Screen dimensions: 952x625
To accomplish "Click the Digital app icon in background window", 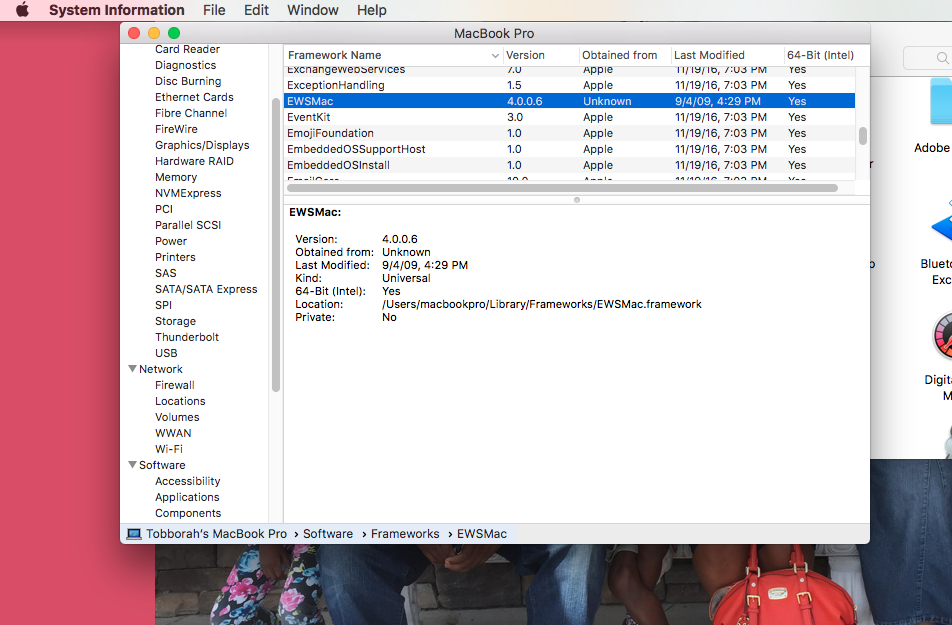I will (x=942, y=335).
